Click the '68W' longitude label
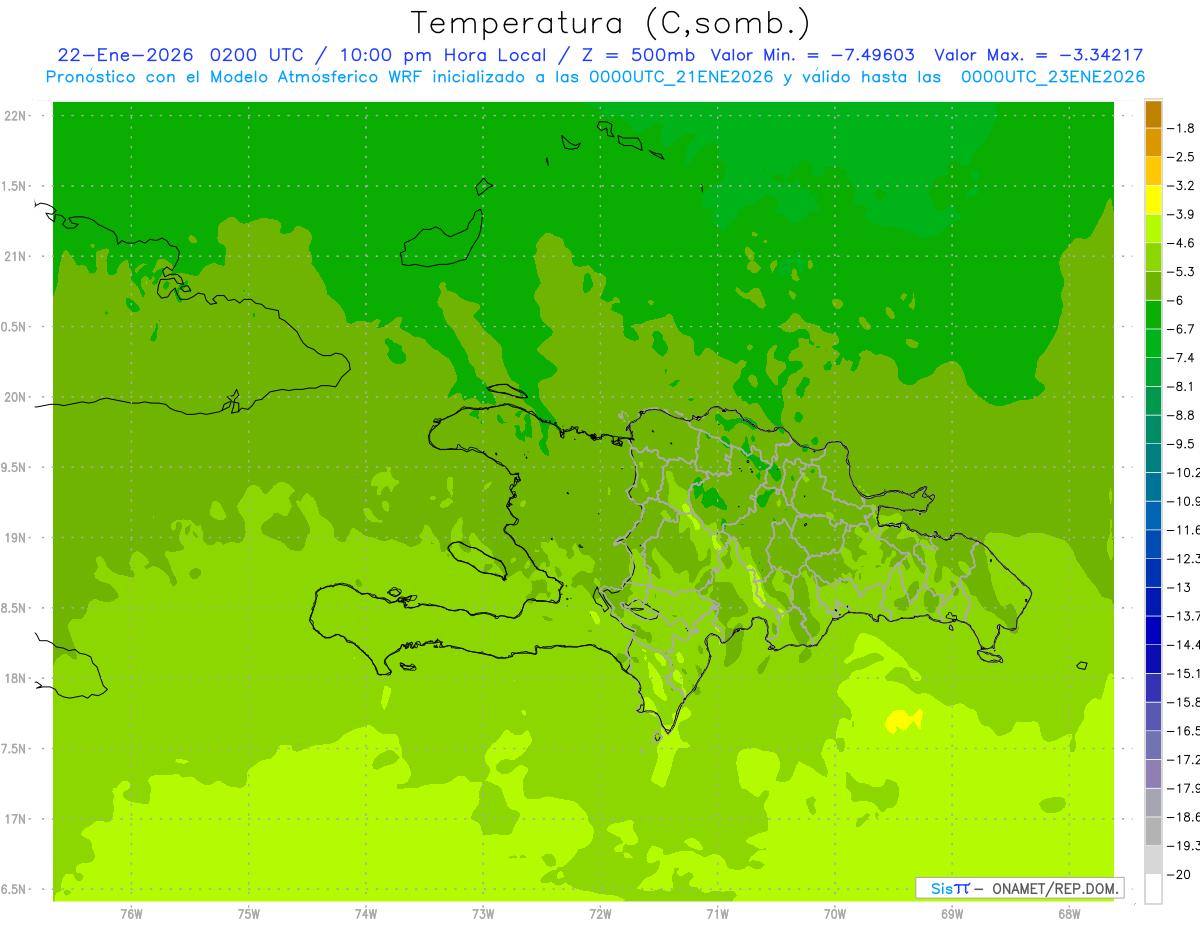Image resolution: width=1200 pixels, height=927 pixels. [x=1069, y=914]
